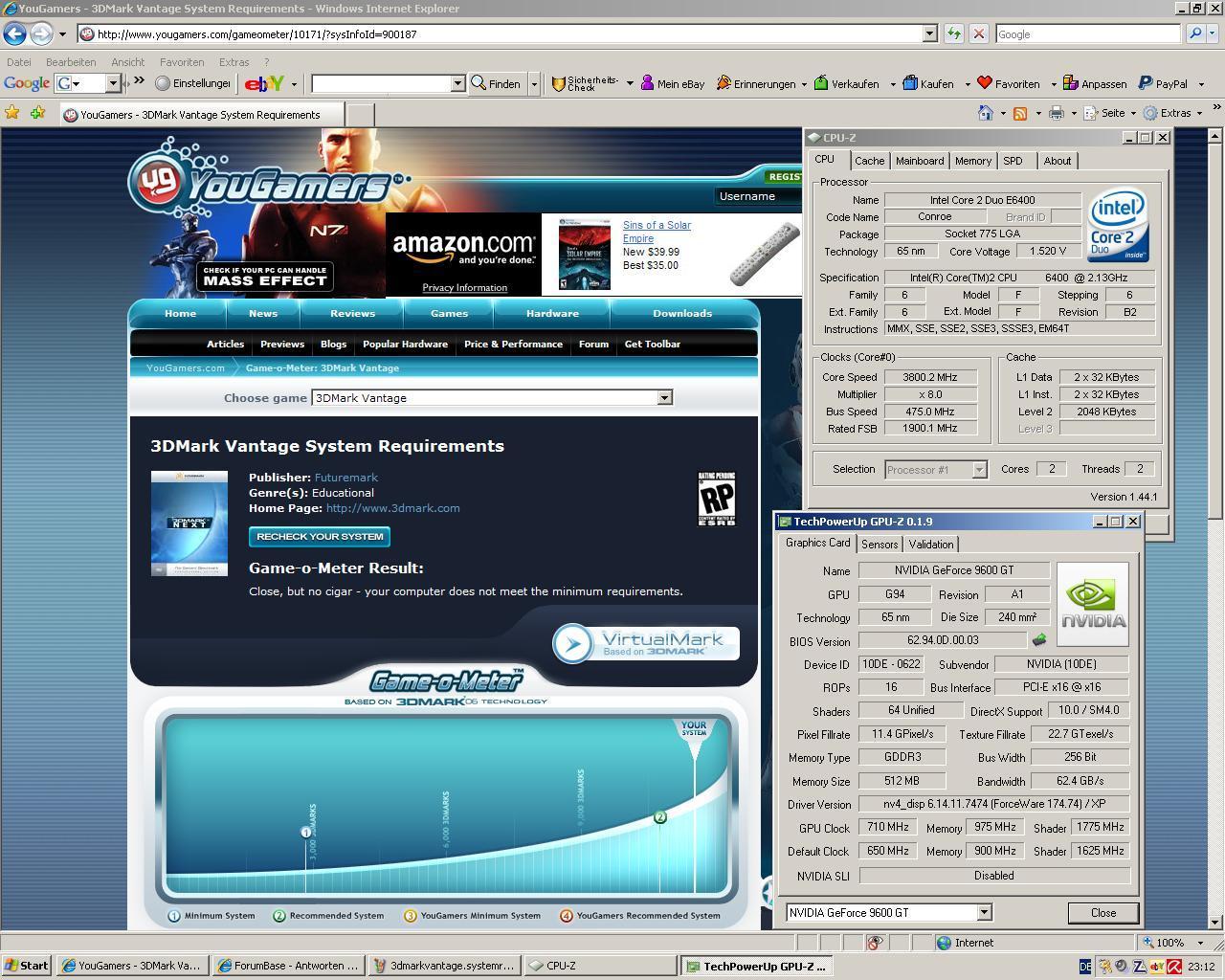Click the Privacy Information link under Amazon ad
Viewport: 1225px width, 980px height.
464,287
